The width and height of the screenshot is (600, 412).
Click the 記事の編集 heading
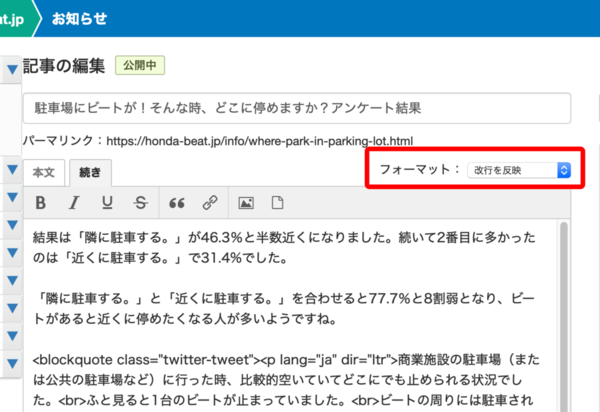(x=64, y=66)
